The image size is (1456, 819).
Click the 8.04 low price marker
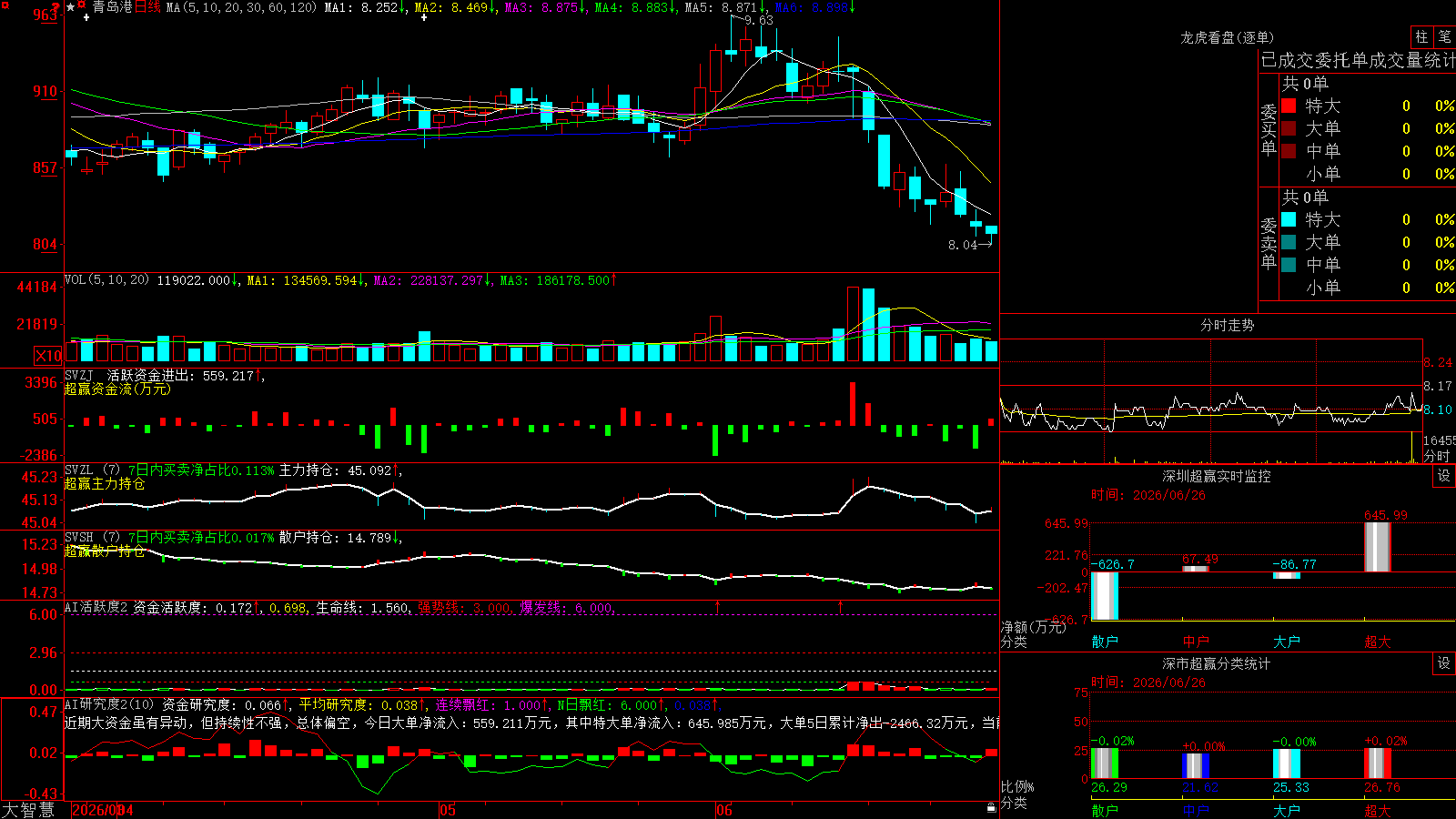pos(962,245)
